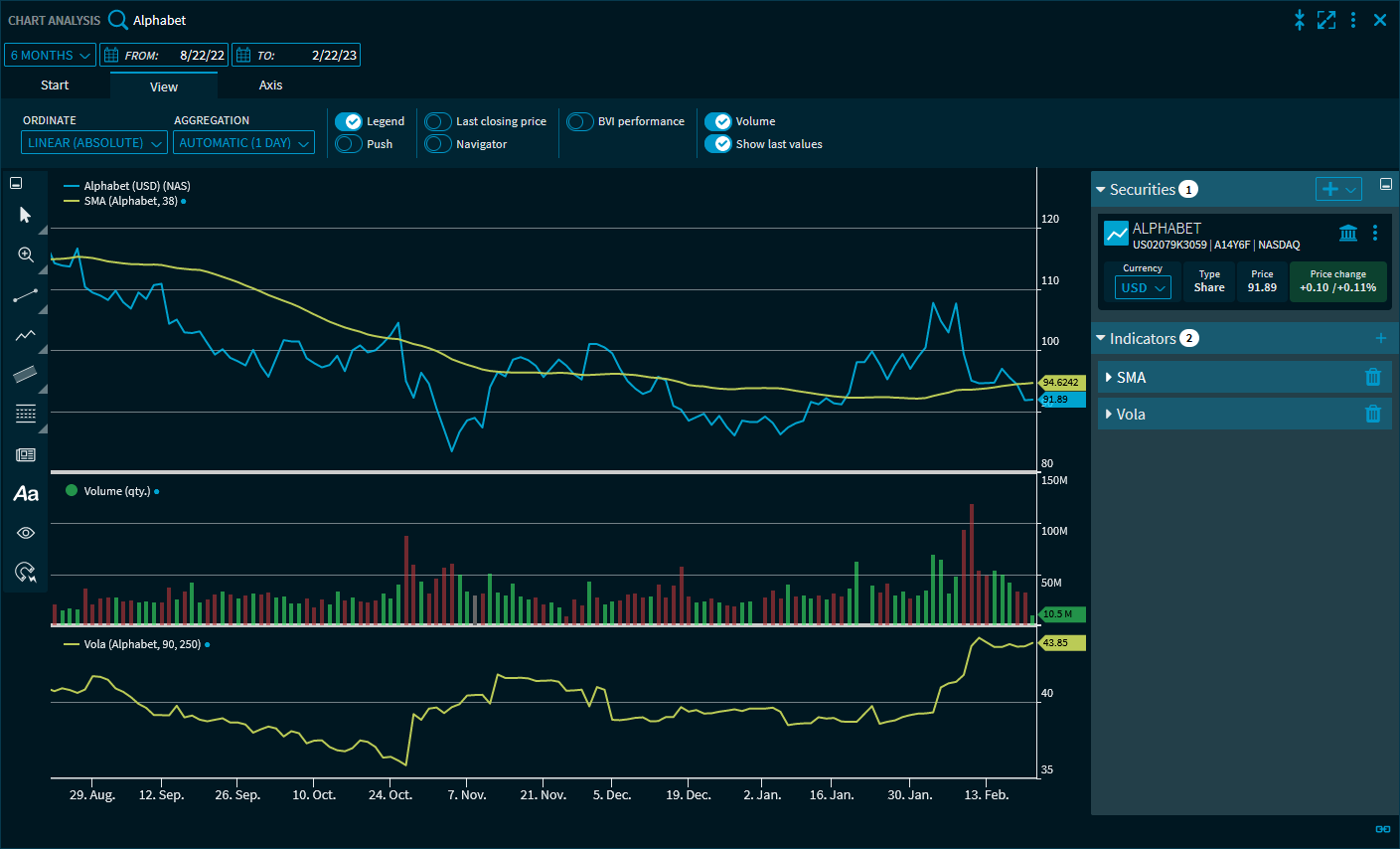Enable the Last closing price toggle

[x=438, y=121]
